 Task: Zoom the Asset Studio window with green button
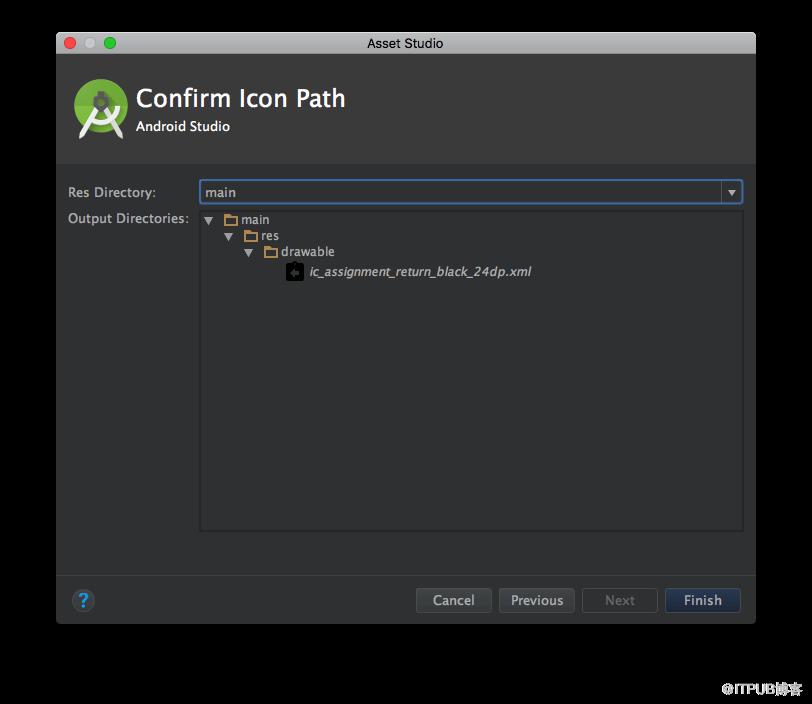(110, 43)
